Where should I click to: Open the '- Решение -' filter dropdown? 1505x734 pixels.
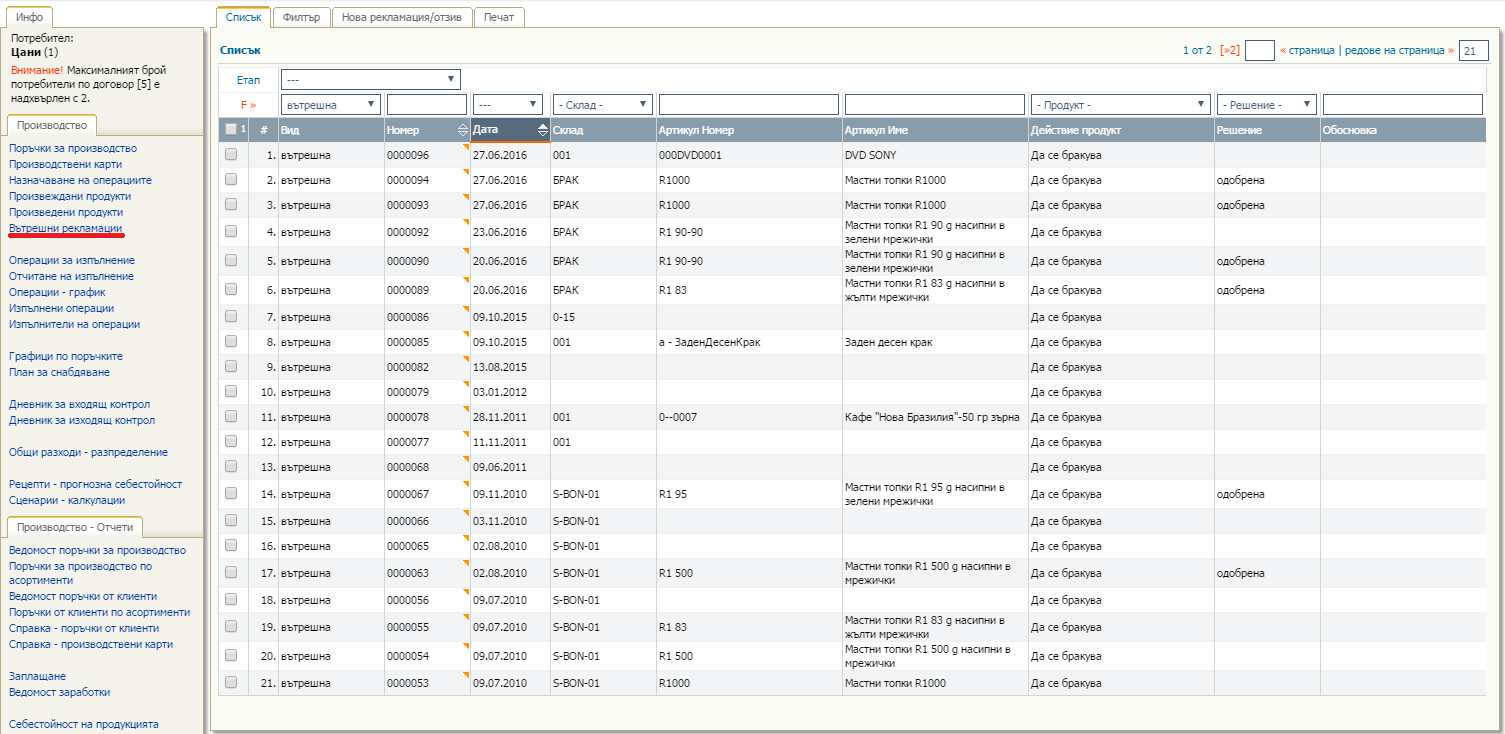pyautogui.click(x=1267, y=104)
